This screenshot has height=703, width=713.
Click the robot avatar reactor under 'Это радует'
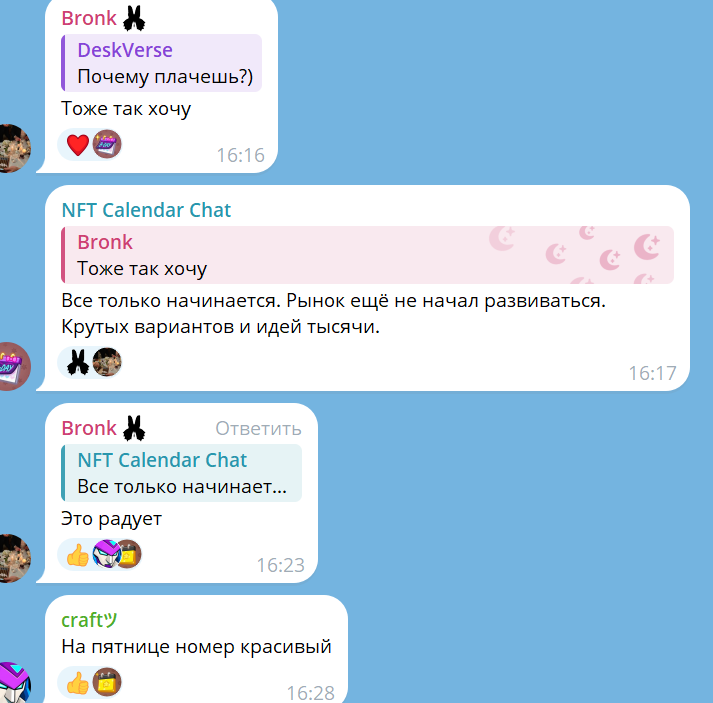pyautogui.click(x=106, y=554)
